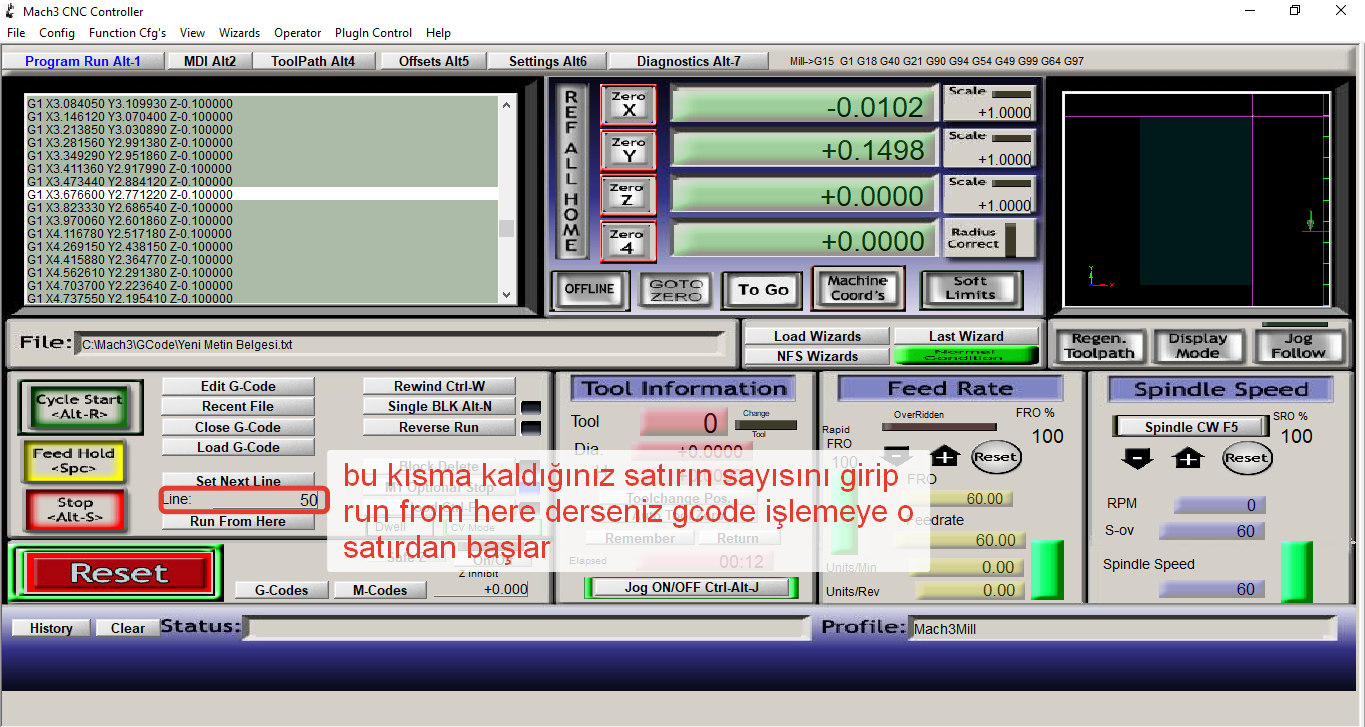Viewport: 1365px width, 727px height.
Task: Zero the X axis with Zero X
Action: point(628,104)
